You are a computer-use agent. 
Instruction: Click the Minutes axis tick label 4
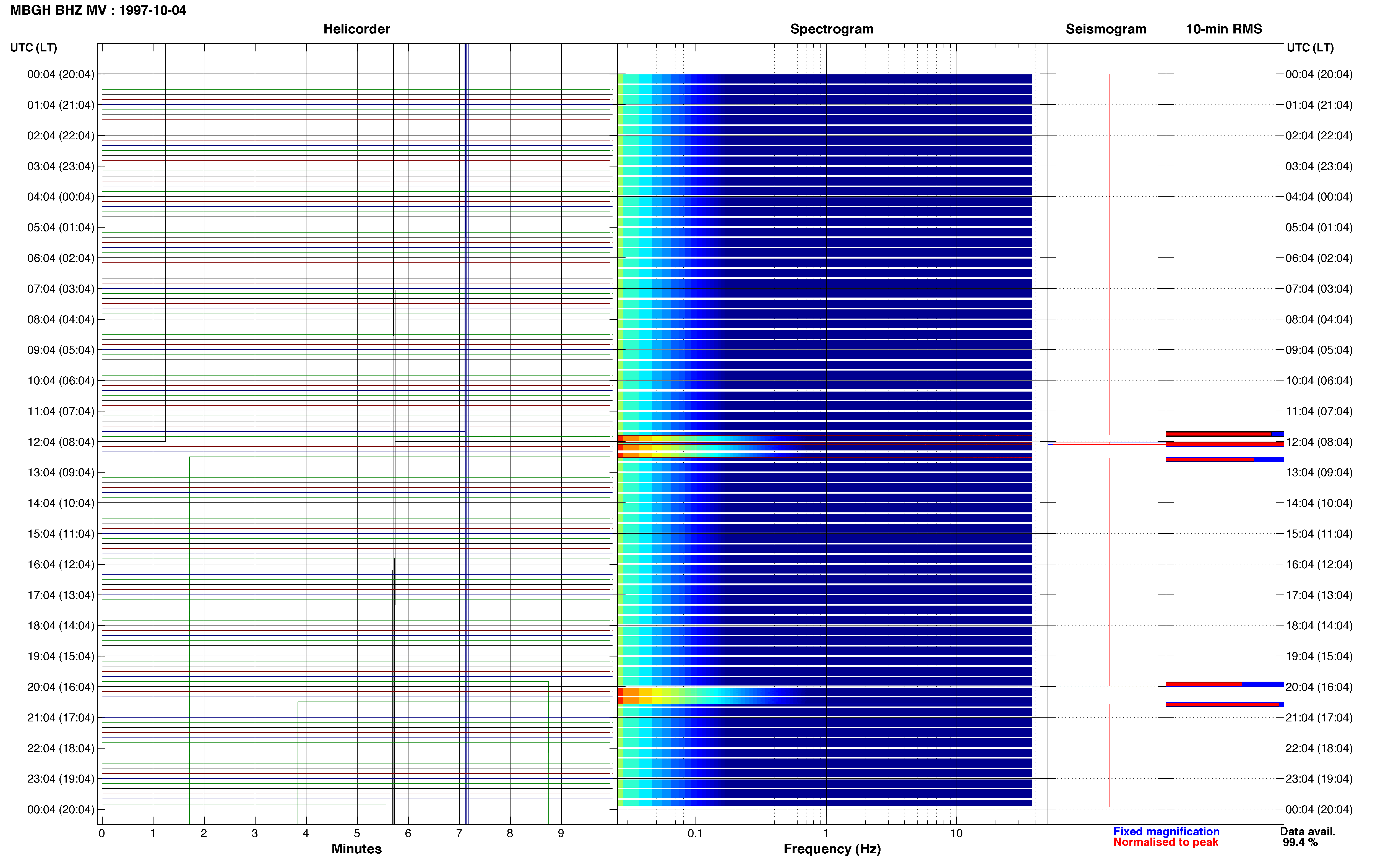click(x=306, y=833)
